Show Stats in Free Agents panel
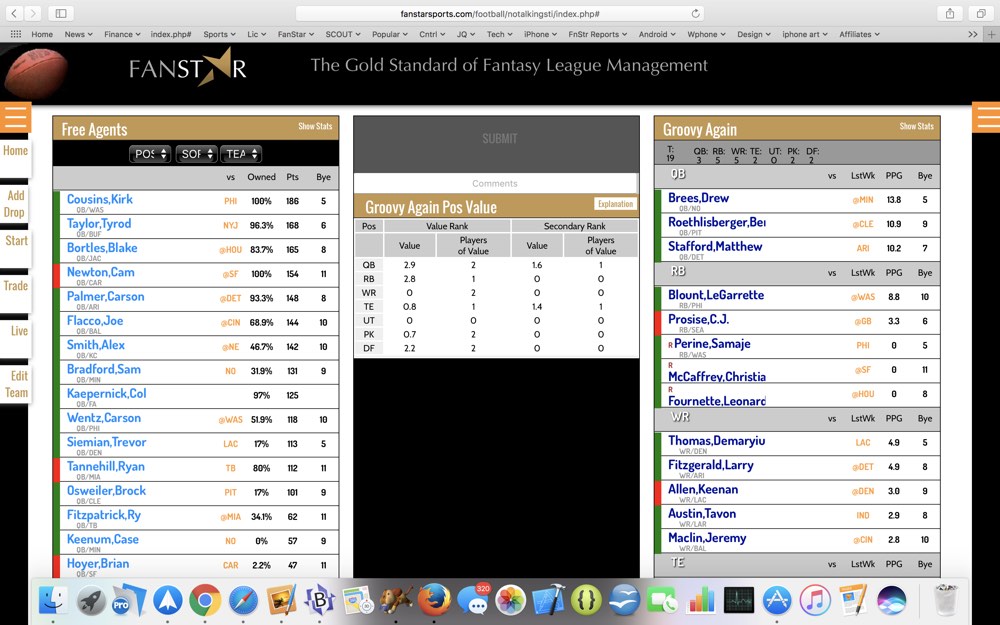1000x625 pixels. click(315, 126)
